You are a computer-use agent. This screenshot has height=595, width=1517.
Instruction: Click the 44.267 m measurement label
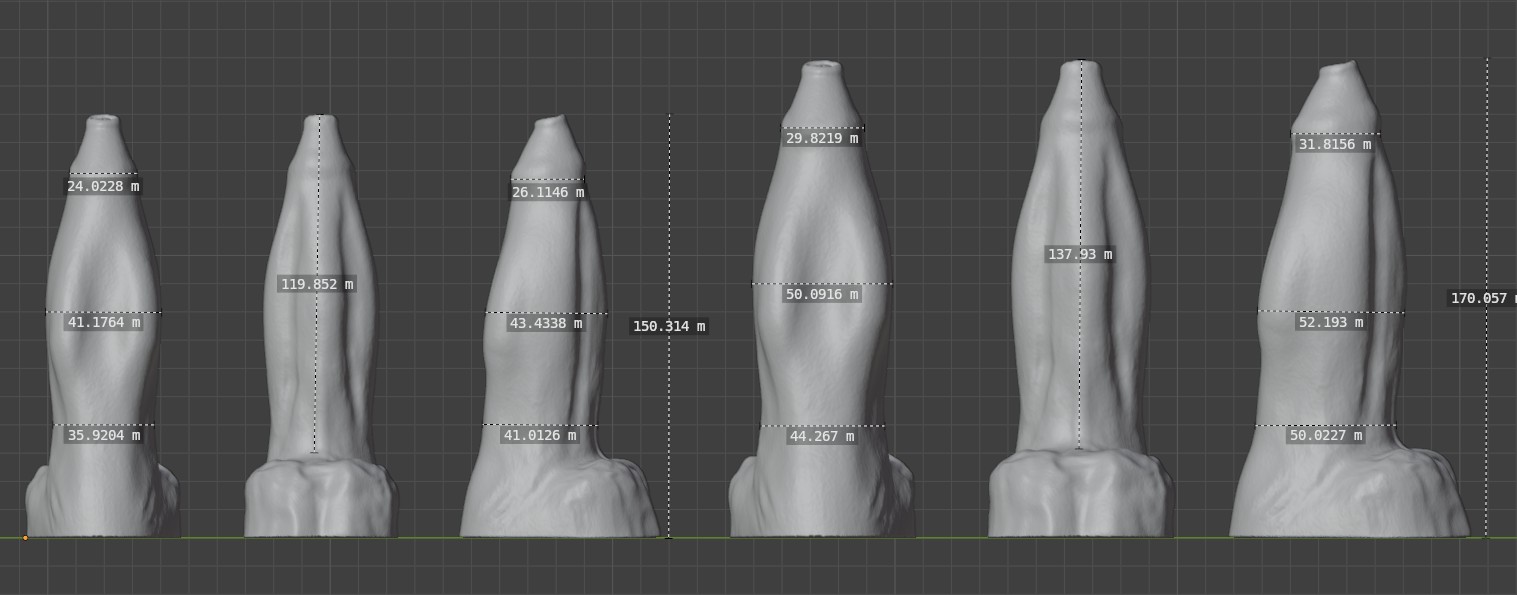pyautogui.click(x=821, y=436)
